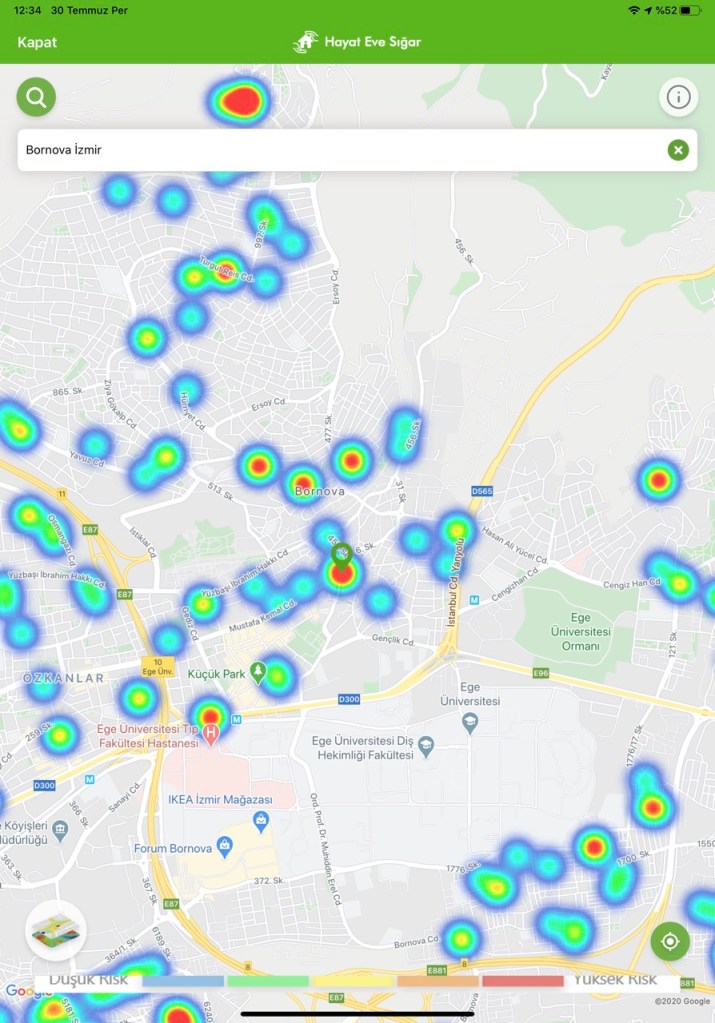Tap the green search magnifier button
715x1023 pixels.
coord(36,97)
